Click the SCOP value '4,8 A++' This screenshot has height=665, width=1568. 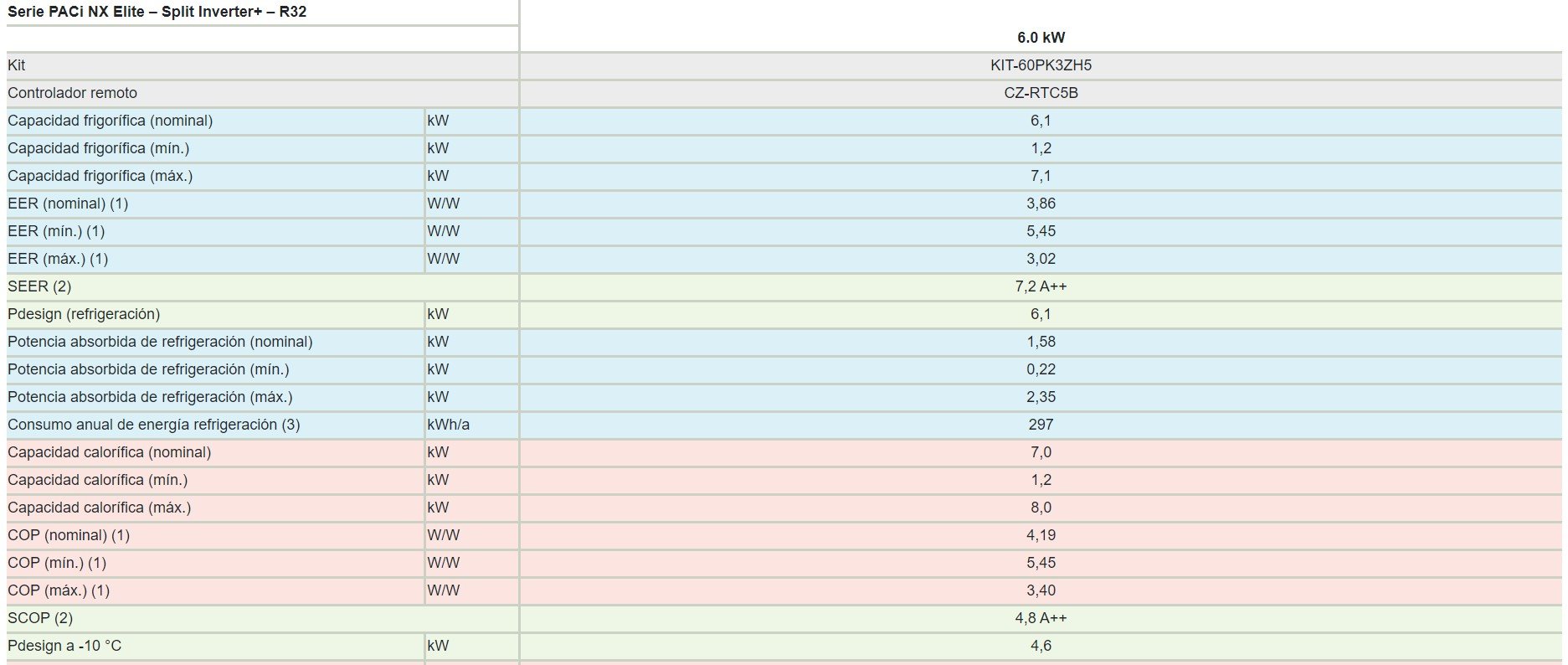tap(1041, 618)
